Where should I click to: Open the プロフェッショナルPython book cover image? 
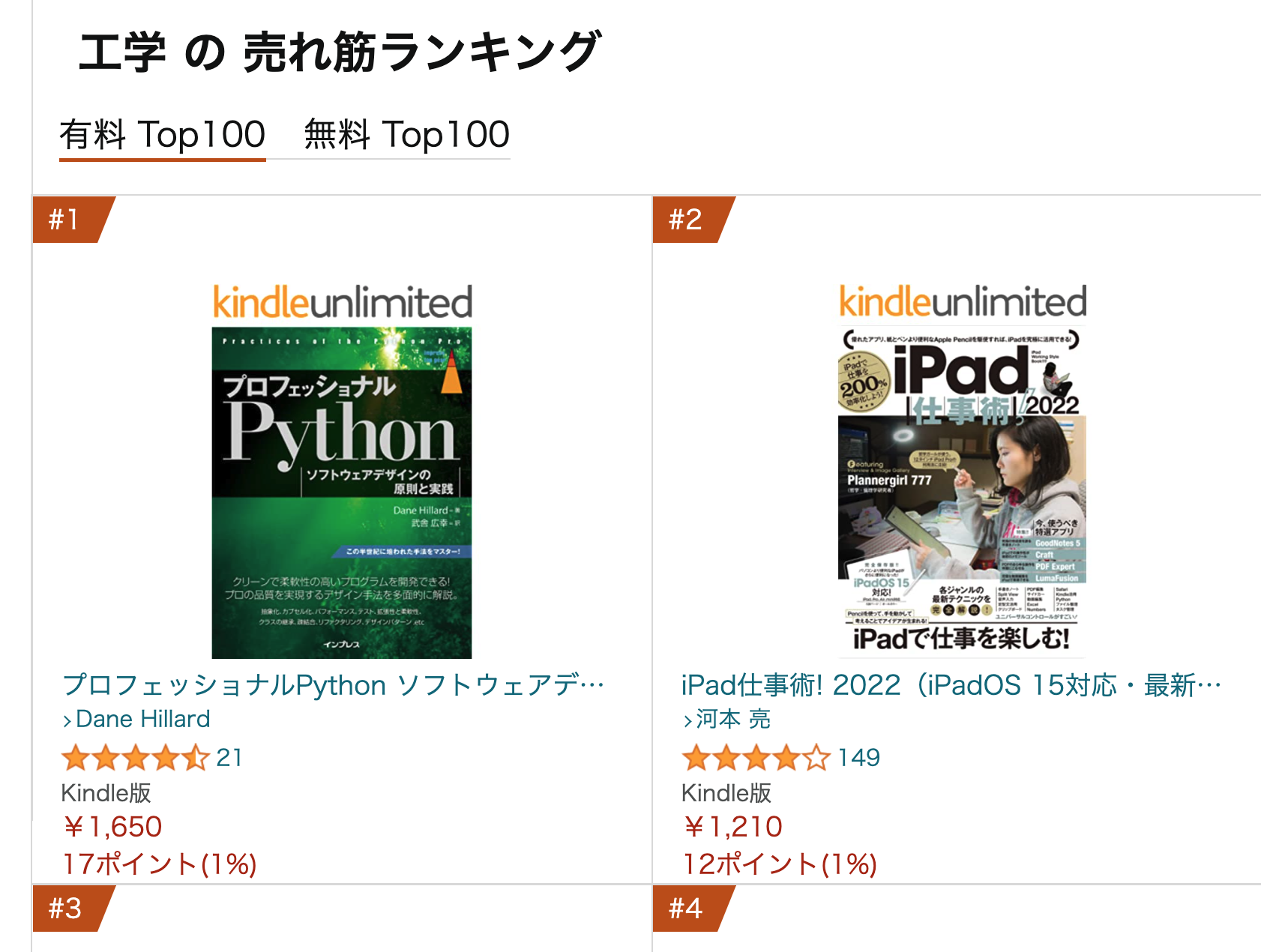[342, 492]
